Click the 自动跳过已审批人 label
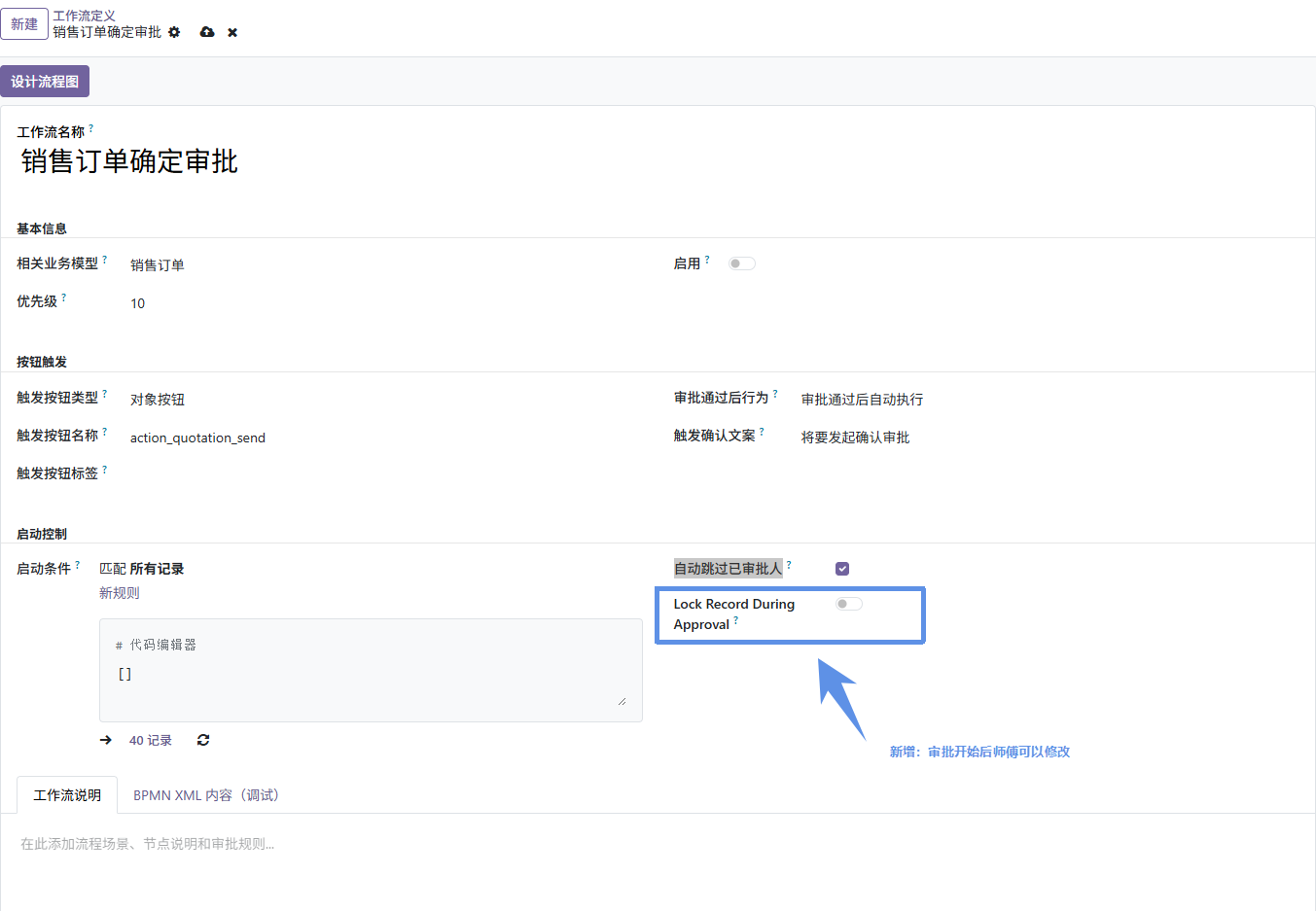This screenshot has width=1316, height=911. tap(729, 569)
